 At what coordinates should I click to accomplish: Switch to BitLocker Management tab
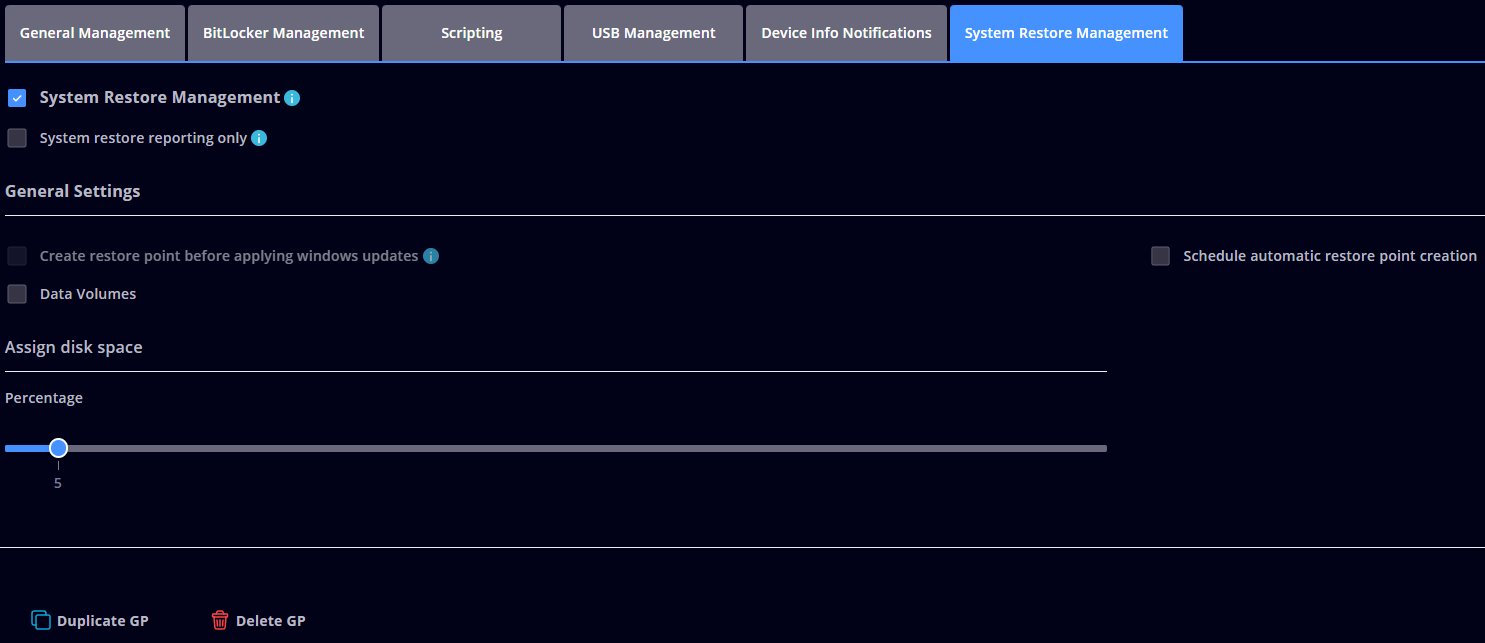[x=283, y=33]
